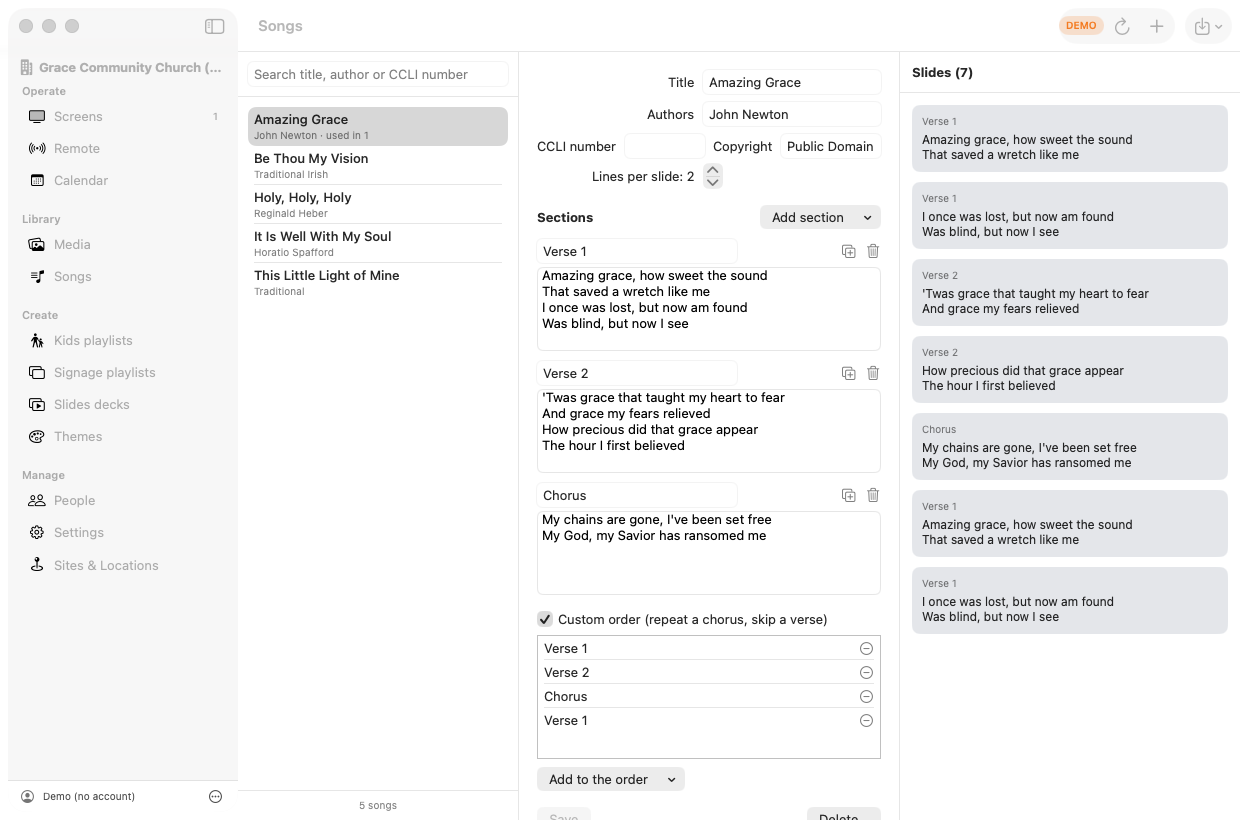The image size is (1240, 820).
Task: Select the Chorus slide preview
Action: tap(1070, 446)
